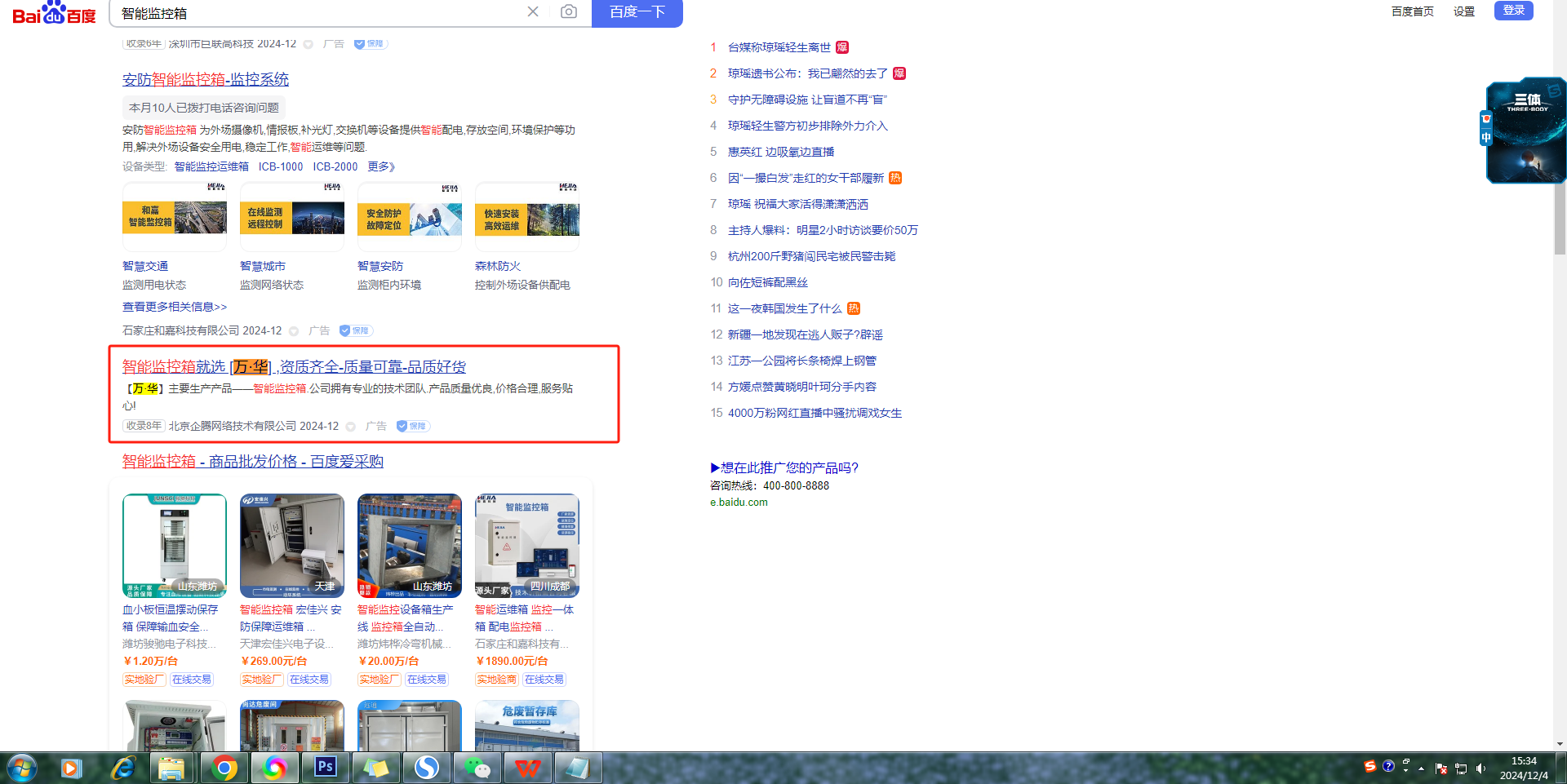Click the search input field

coord(318,13)
